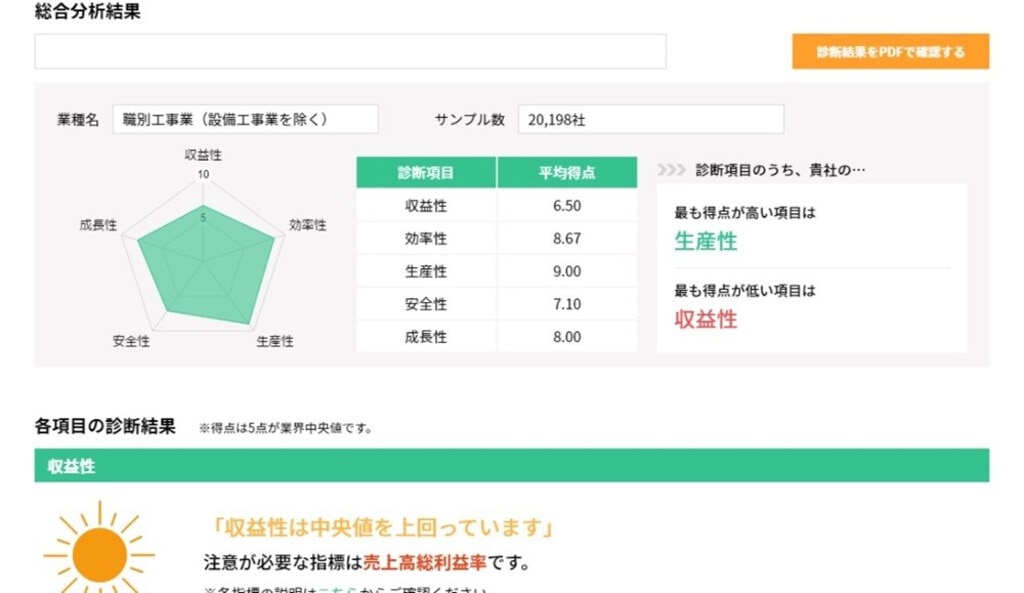Image resolution: width=1024 pixels, height=593 pixels.
Task: Open diagnosis results as PDF with orange button
Action: (890, 52)
